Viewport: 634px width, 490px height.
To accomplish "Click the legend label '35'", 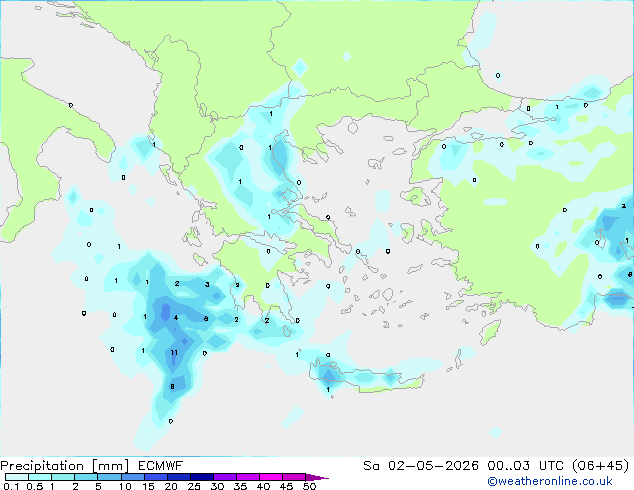I will pyautogui.click(x=240, y=486).
